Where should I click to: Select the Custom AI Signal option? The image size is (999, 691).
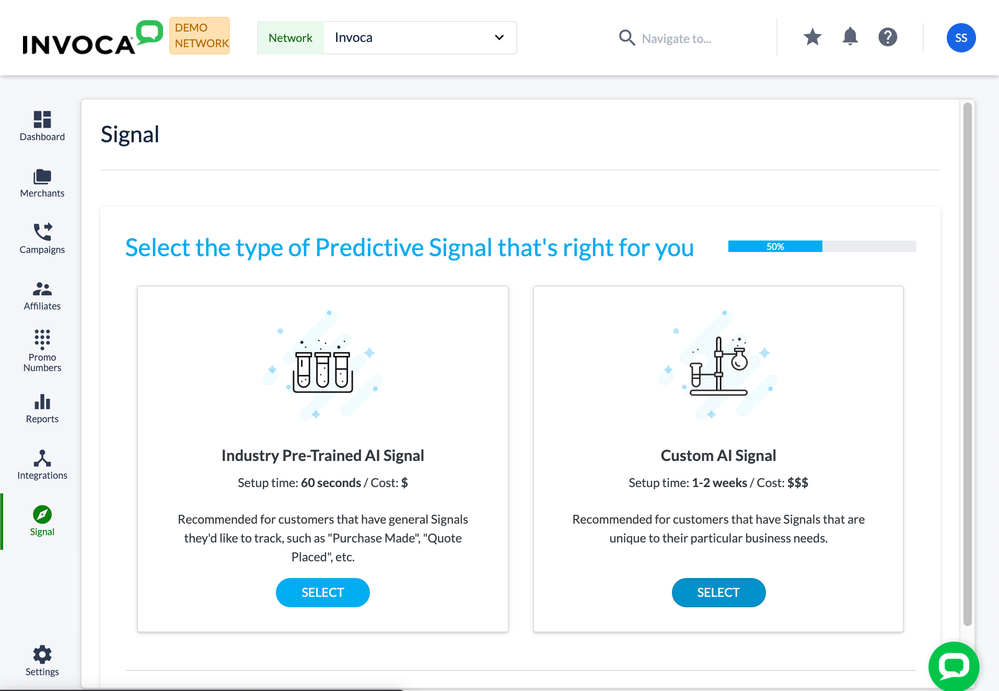click(x=718, y=592)
